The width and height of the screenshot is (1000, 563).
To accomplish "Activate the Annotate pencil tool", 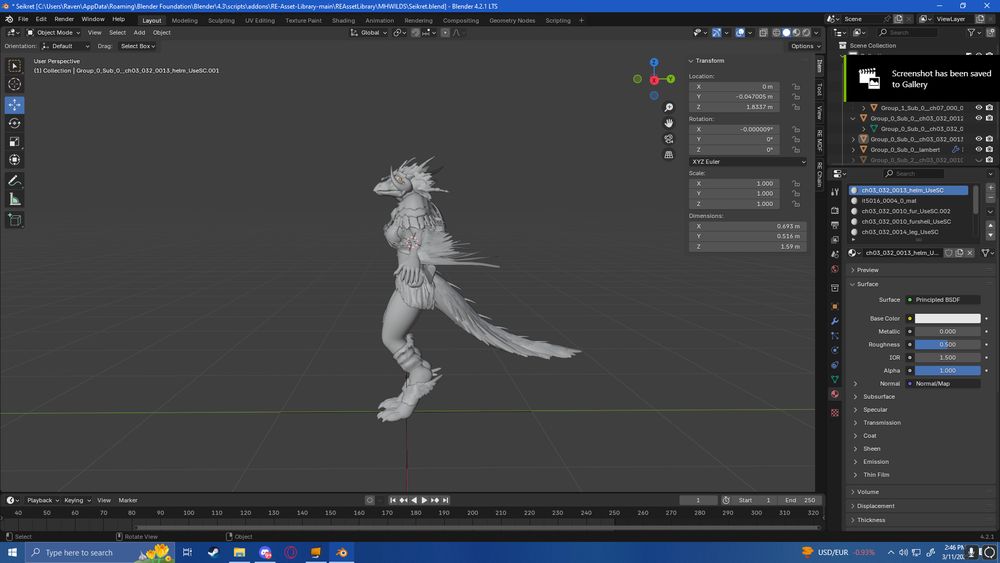I will [15, 181].
